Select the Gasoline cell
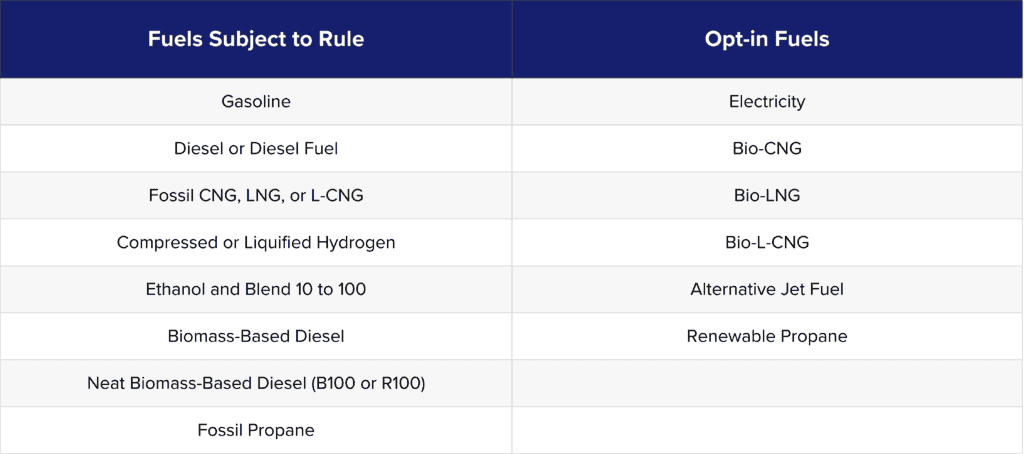 tap(256, 102)
